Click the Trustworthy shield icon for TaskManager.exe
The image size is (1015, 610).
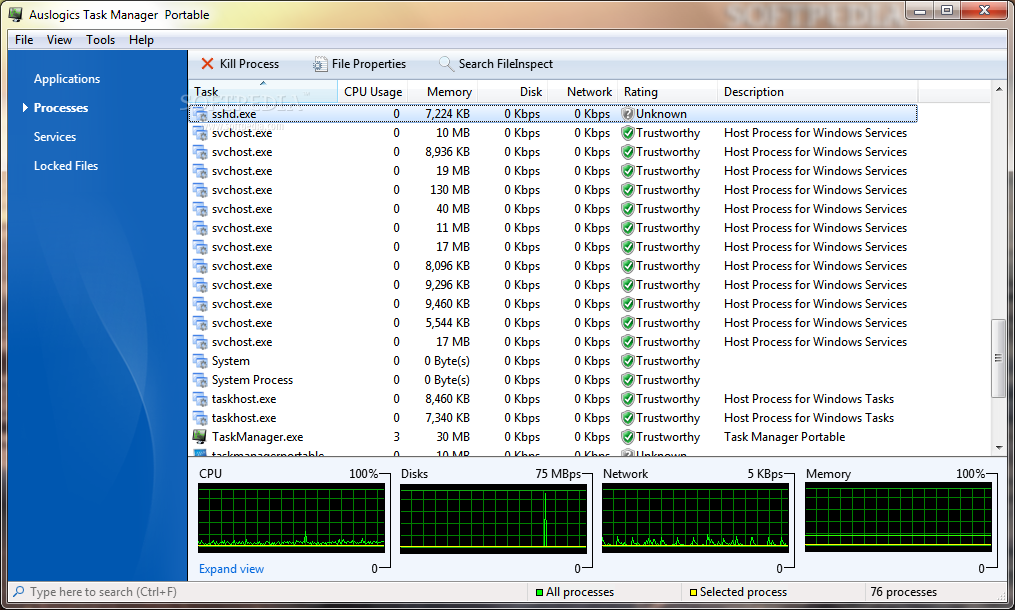pyautogui.click(x=627, y=436)
